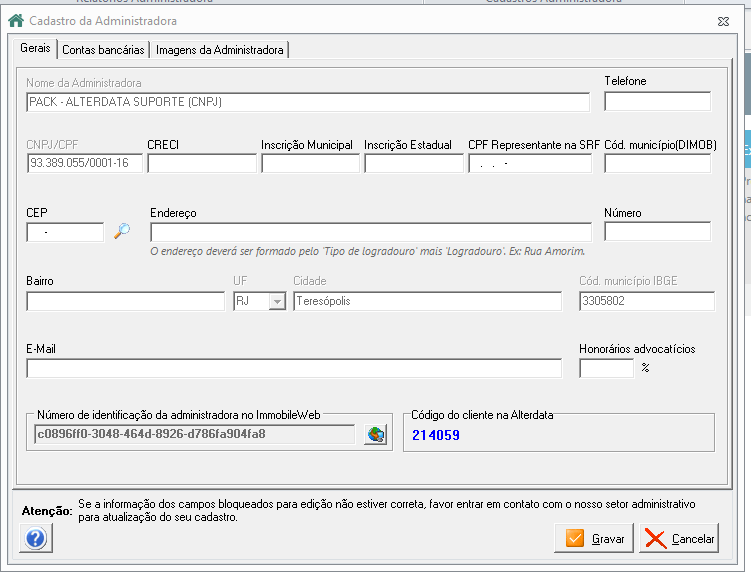Switch to Contas bancárias tab

[x=103, y=50]
